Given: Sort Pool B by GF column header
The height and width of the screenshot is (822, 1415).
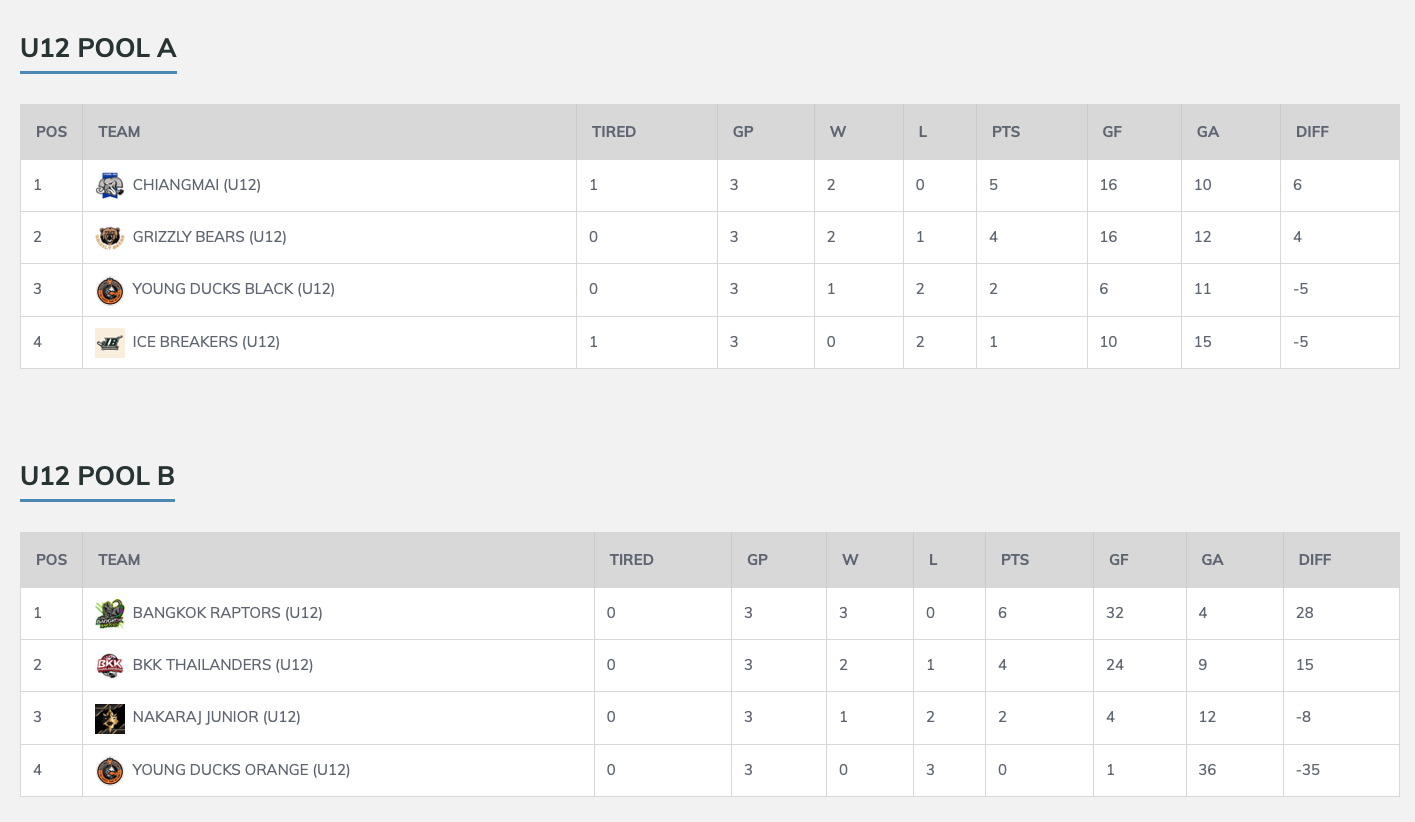Looking at the screenshot, I should point(1118,560).
